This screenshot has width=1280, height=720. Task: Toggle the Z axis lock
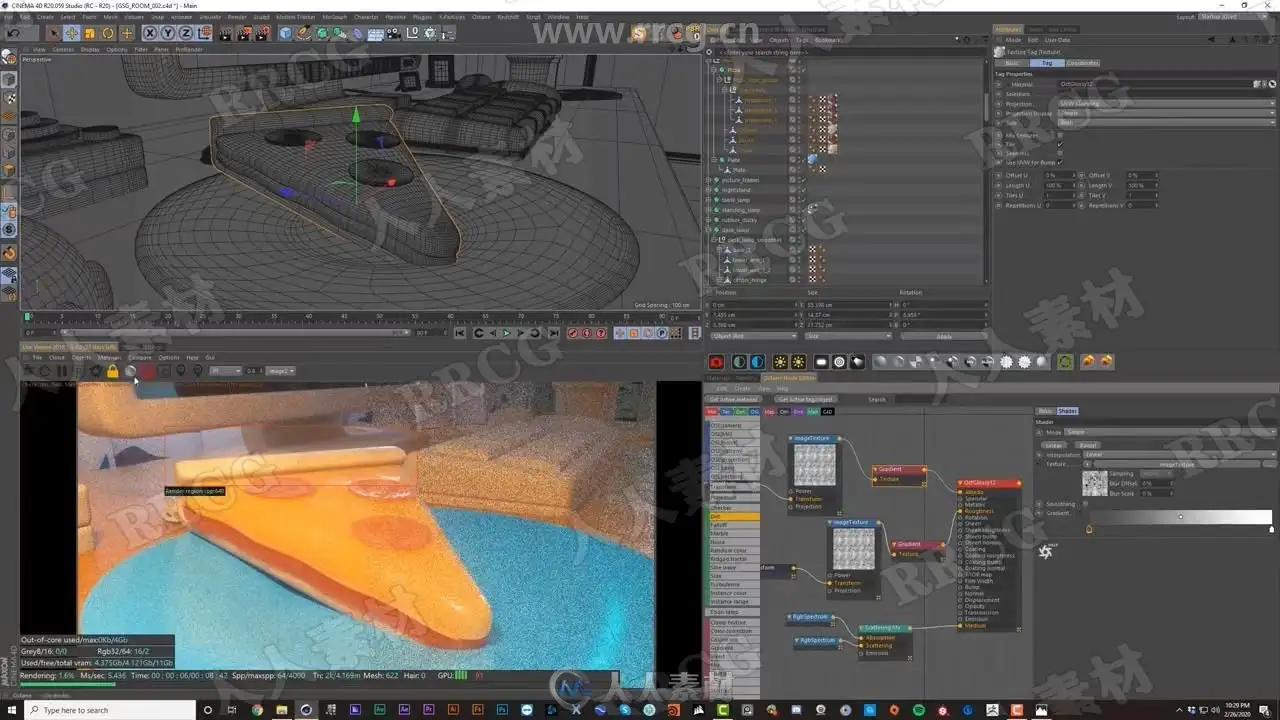[187, 33]
